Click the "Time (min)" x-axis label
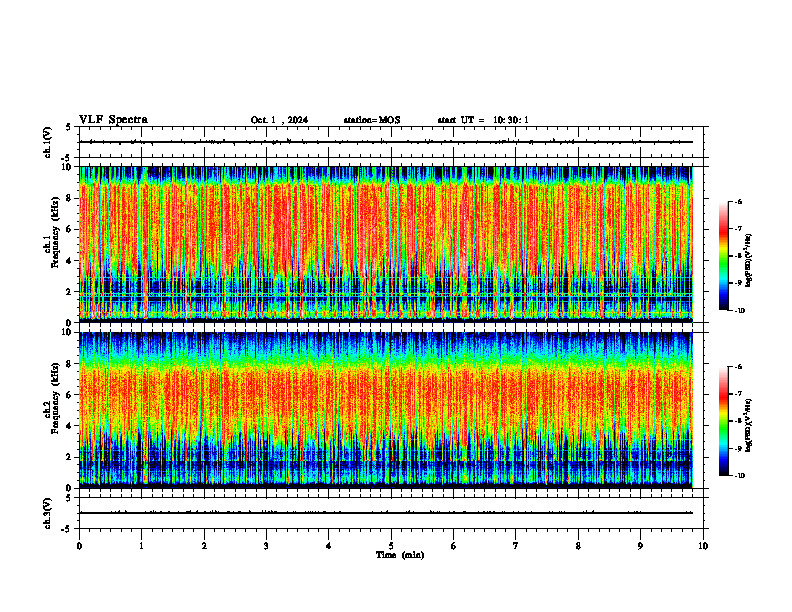This screenshot has height=612, width=792. tap(400, 555)
